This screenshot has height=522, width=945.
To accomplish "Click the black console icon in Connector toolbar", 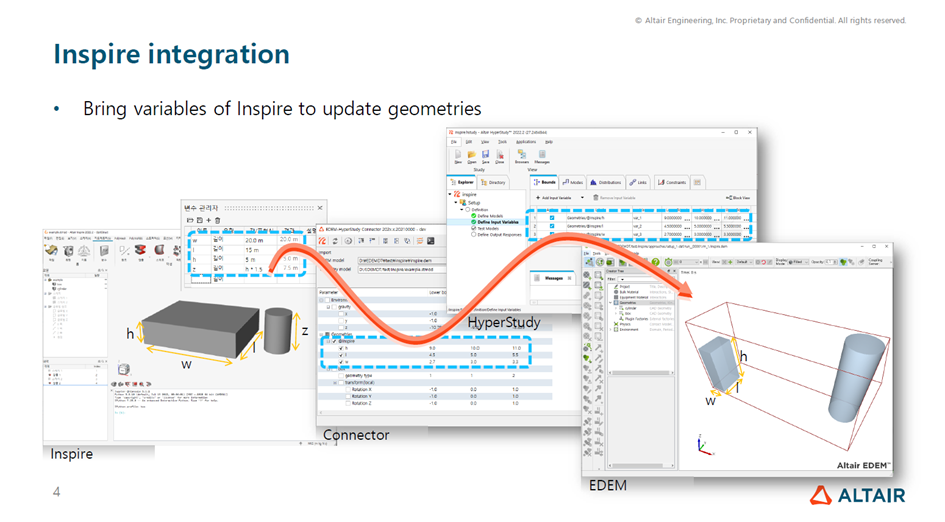I will tap(431, 241).
